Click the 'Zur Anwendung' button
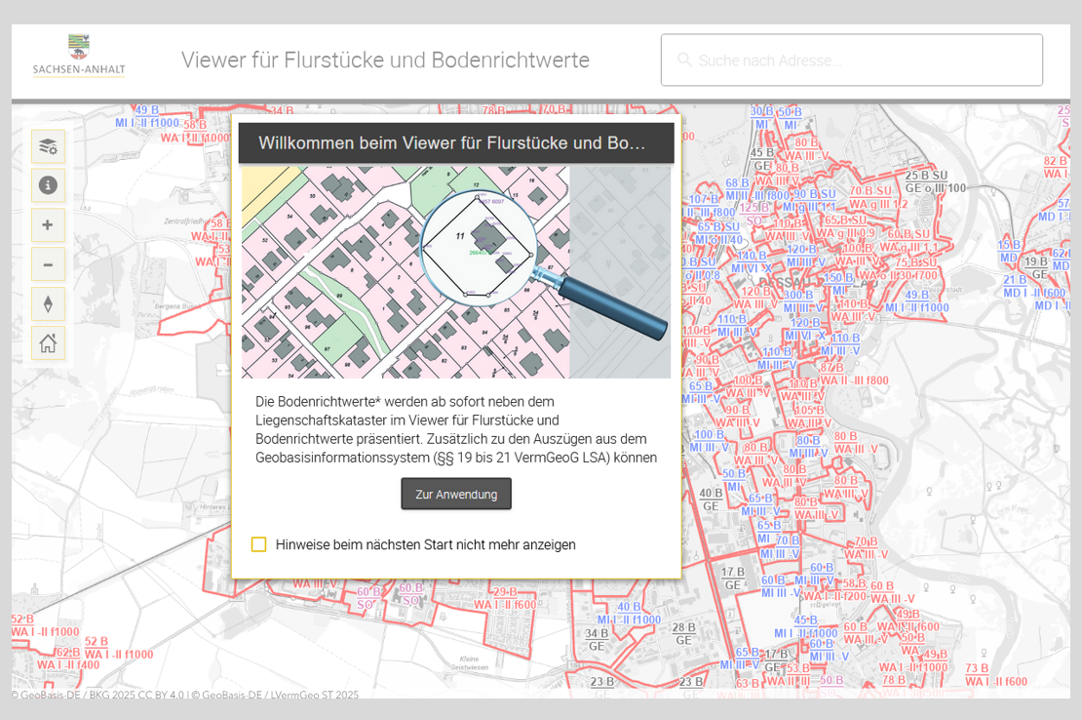The width and height of the screenshot is (1082, 720). (456, 494)
